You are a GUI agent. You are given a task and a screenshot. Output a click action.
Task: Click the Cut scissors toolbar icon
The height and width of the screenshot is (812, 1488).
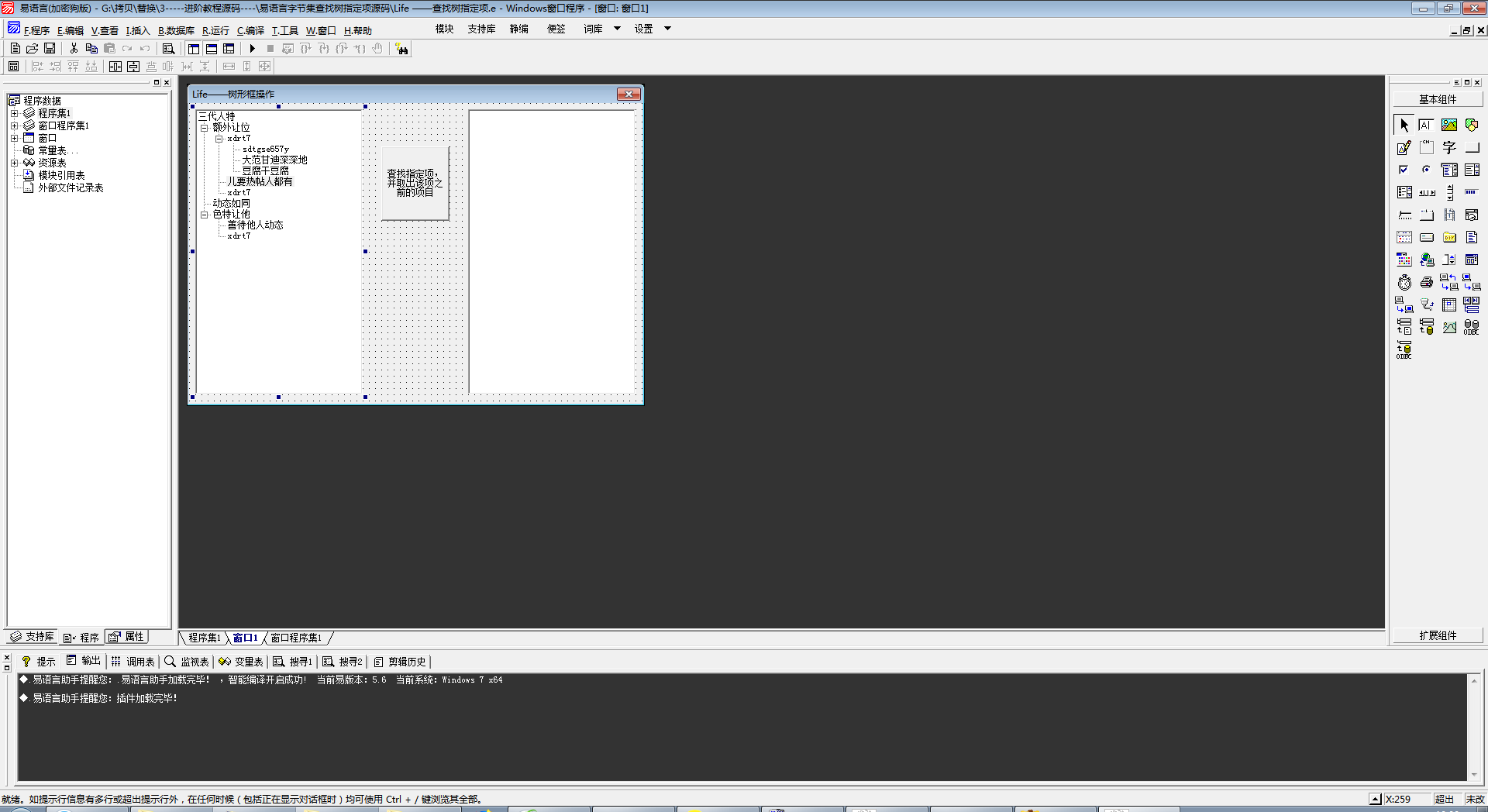click(74, 49)
